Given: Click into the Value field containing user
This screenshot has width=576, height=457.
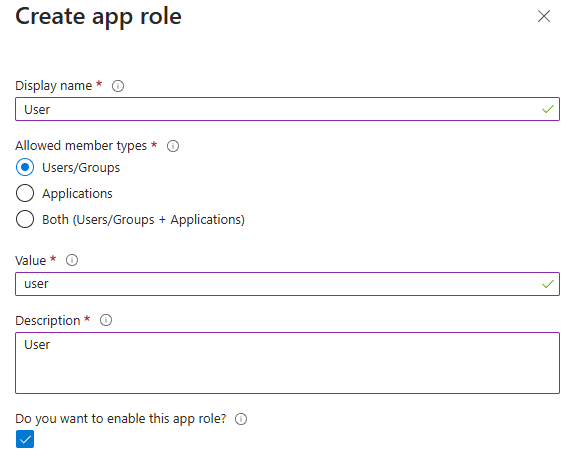Looking at the screenshot, I should (x=287, y=284).
